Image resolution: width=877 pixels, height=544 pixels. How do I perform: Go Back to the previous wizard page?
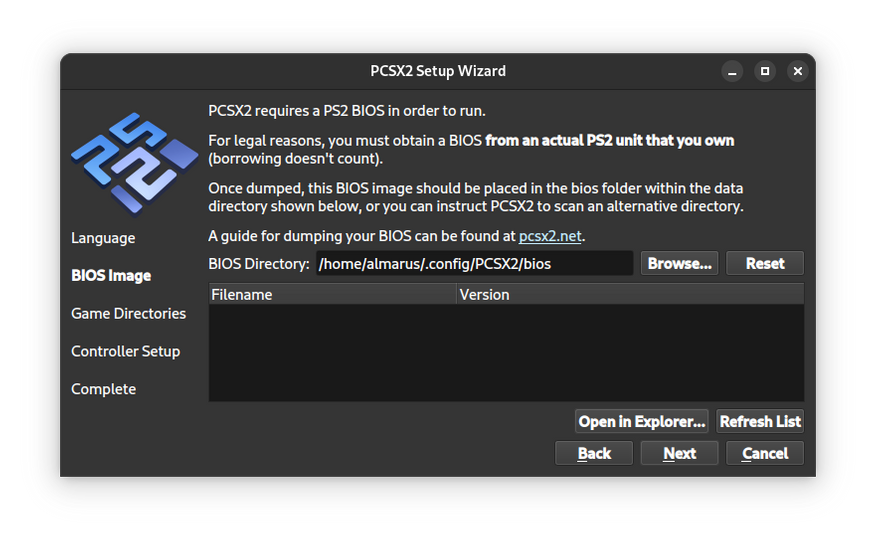pyautogui.click(x=594, y=453)
